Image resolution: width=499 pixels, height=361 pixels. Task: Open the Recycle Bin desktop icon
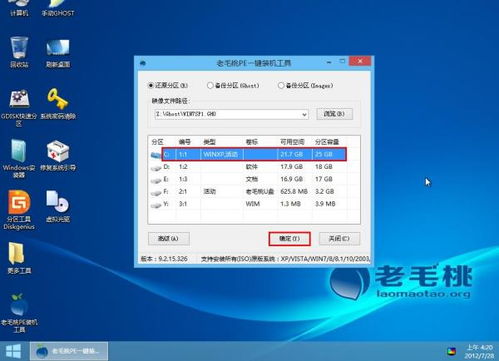point(19,52)
